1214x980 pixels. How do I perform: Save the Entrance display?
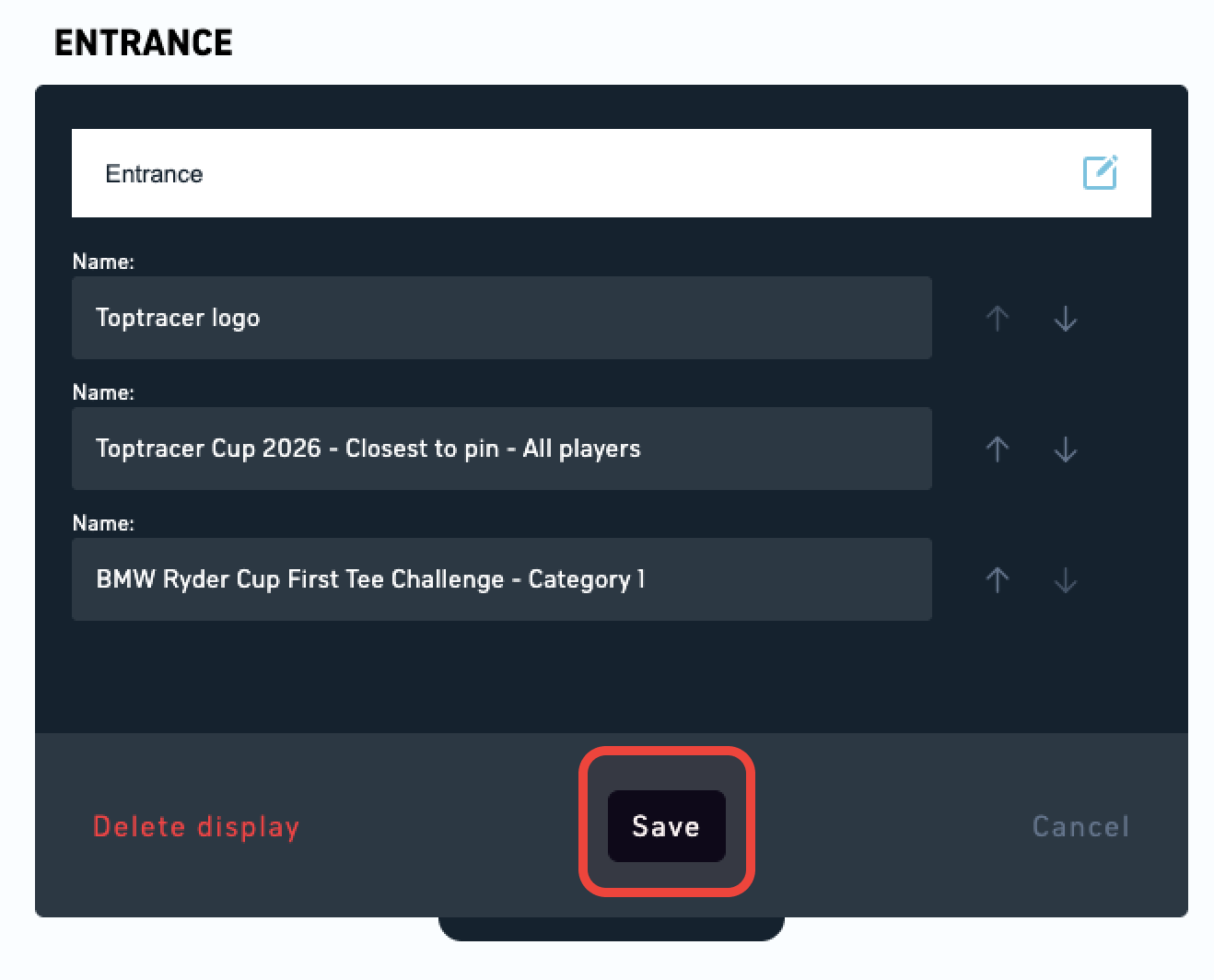coord(666,826)
